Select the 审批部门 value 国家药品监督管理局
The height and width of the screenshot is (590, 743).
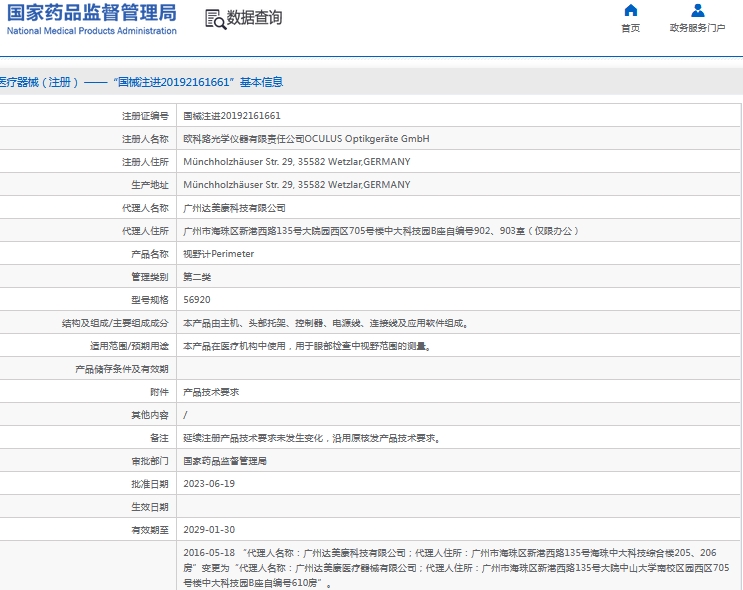[x=225, y=461]
